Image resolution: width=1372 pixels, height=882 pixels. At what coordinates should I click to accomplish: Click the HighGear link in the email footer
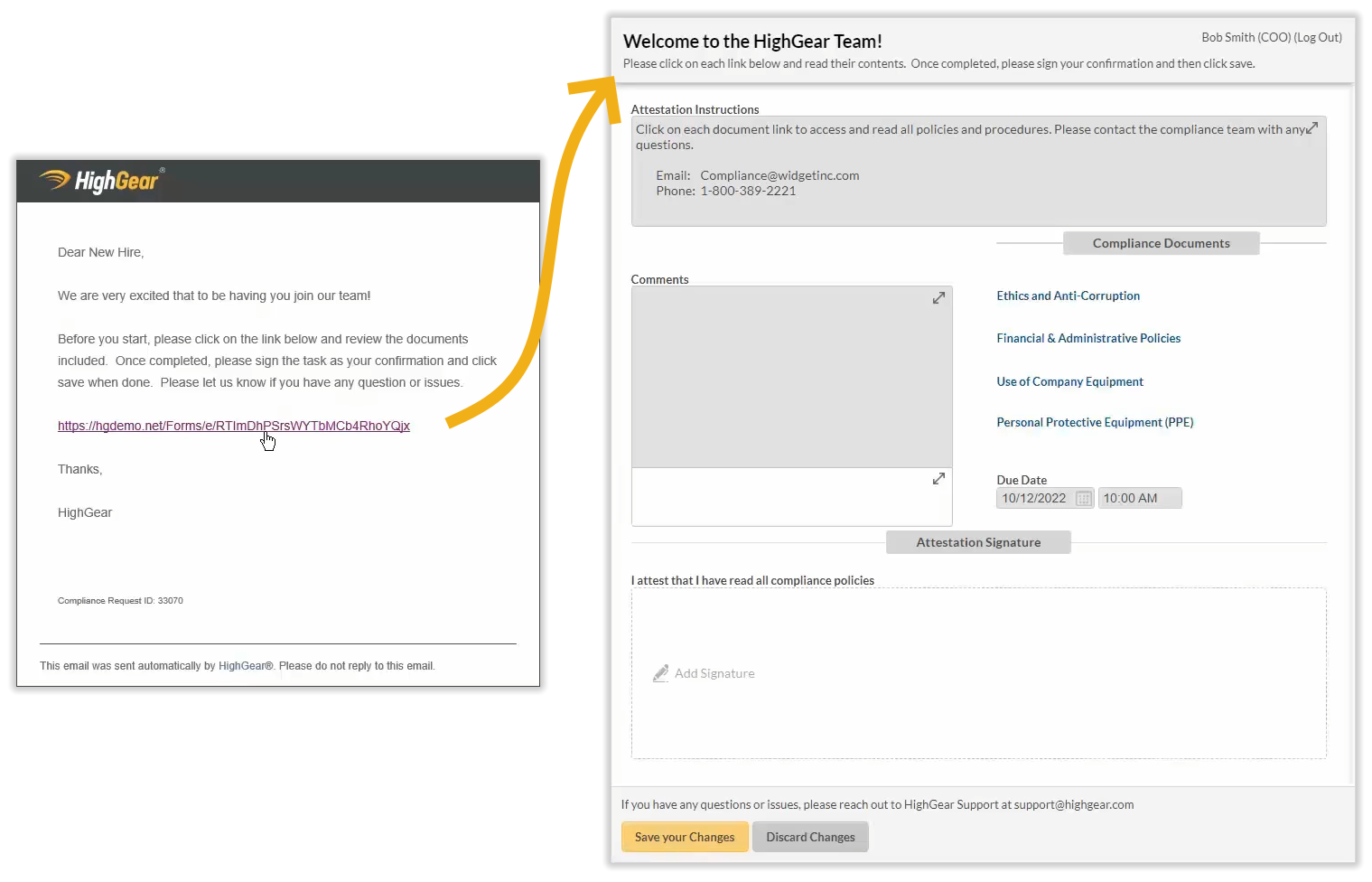pyautogui.click(x=245, y=666)
